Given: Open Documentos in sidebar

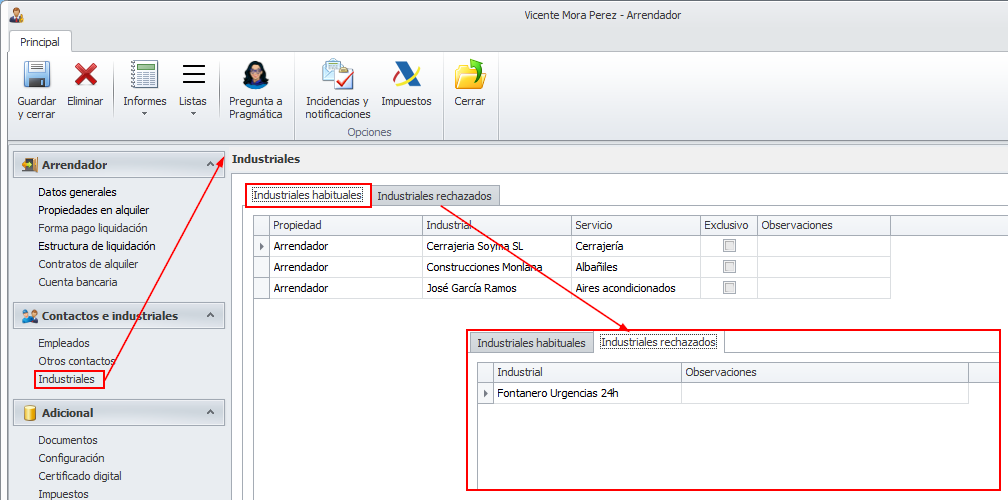Looking at the screenshot, I should click(68, 440).
